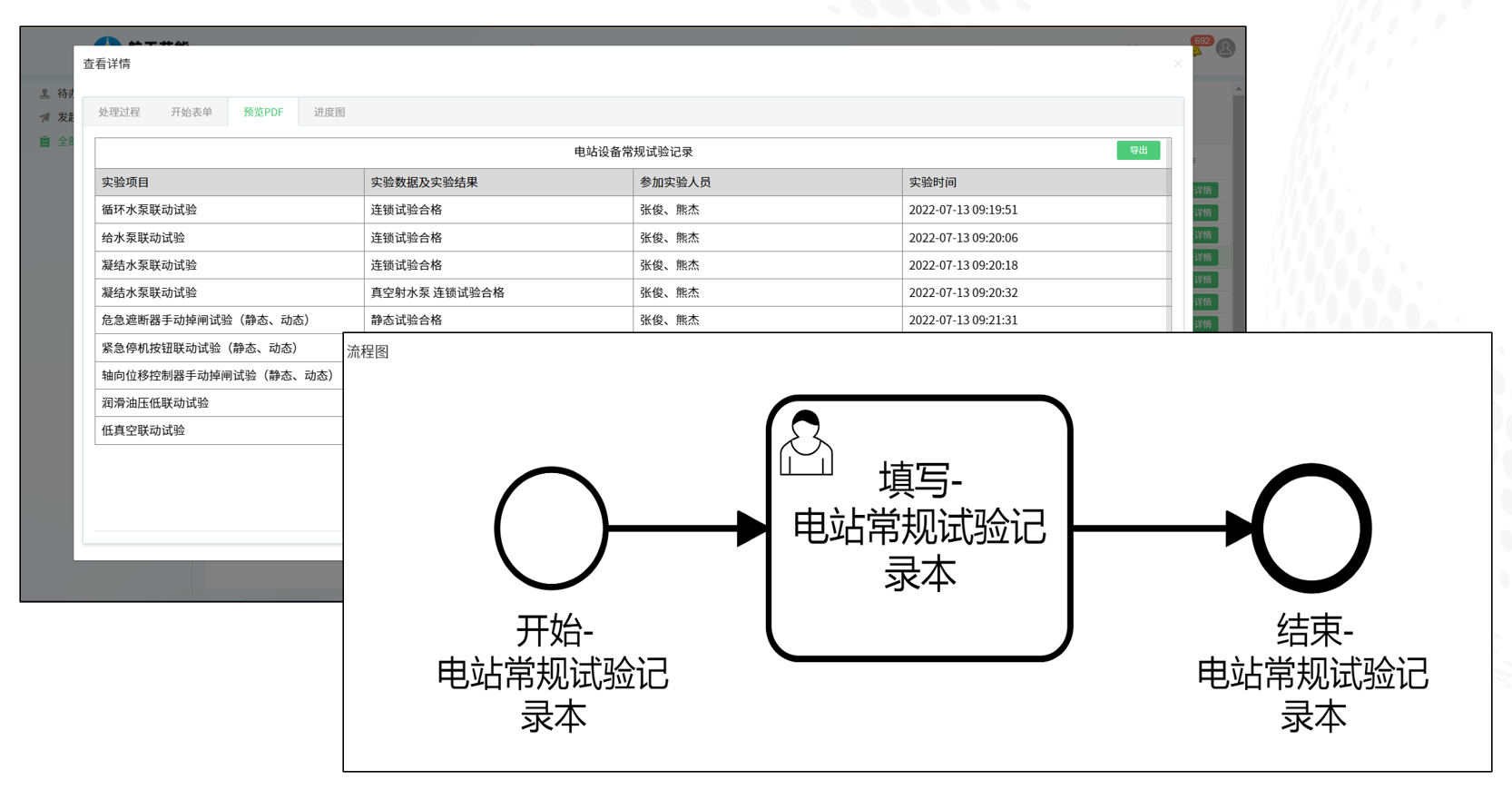Click the user task person icon in flowchart

tap(806, 443)
